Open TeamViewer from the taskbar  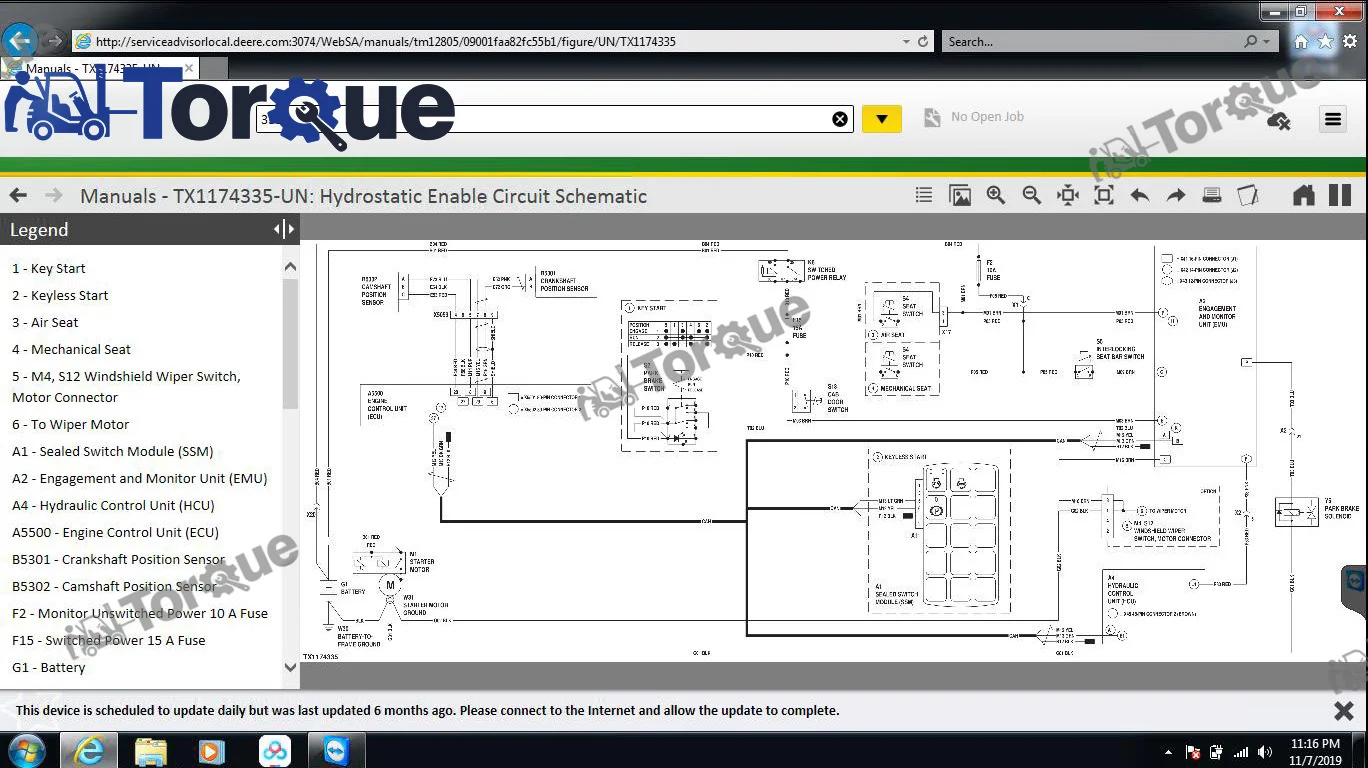click(336, 750)
